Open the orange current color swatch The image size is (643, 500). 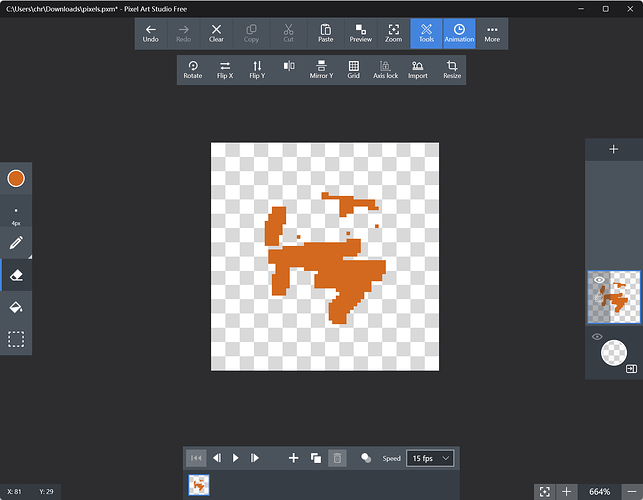pyautogui.click(x=16, y=179)
